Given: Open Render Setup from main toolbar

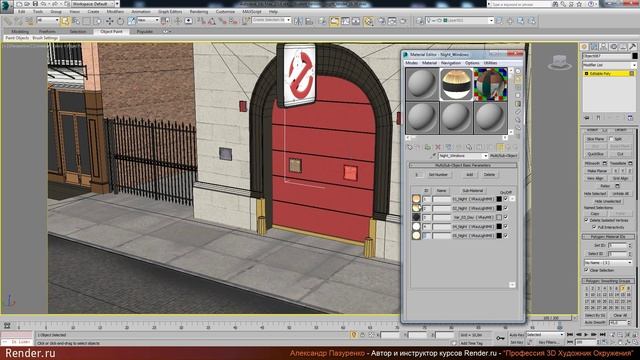Looking at the screenshot, I should click(382, 21).
